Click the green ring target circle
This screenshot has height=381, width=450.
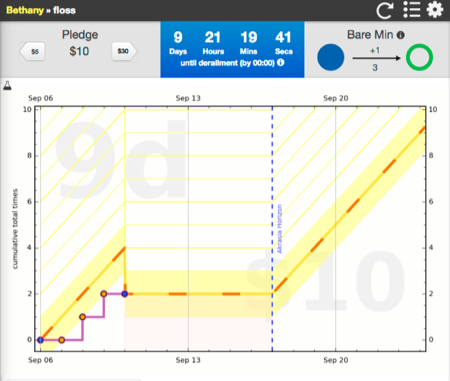click(x=419, y=57)
